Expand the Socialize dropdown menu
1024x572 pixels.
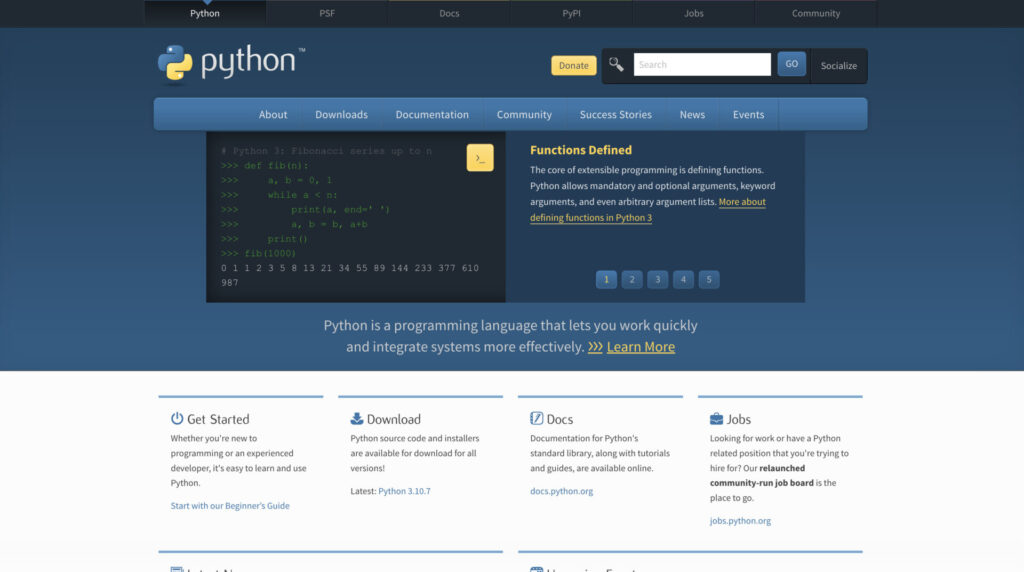(838, 66)
